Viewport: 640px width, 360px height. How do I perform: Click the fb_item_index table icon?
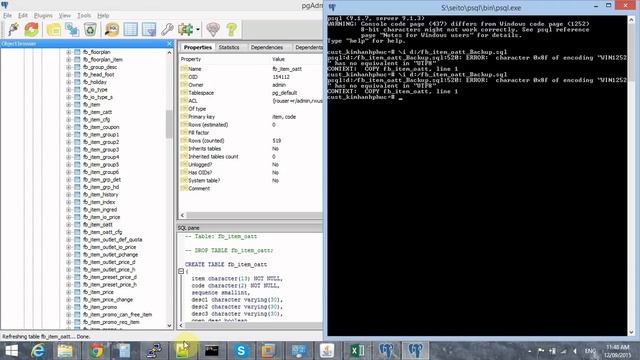point(77,202)
